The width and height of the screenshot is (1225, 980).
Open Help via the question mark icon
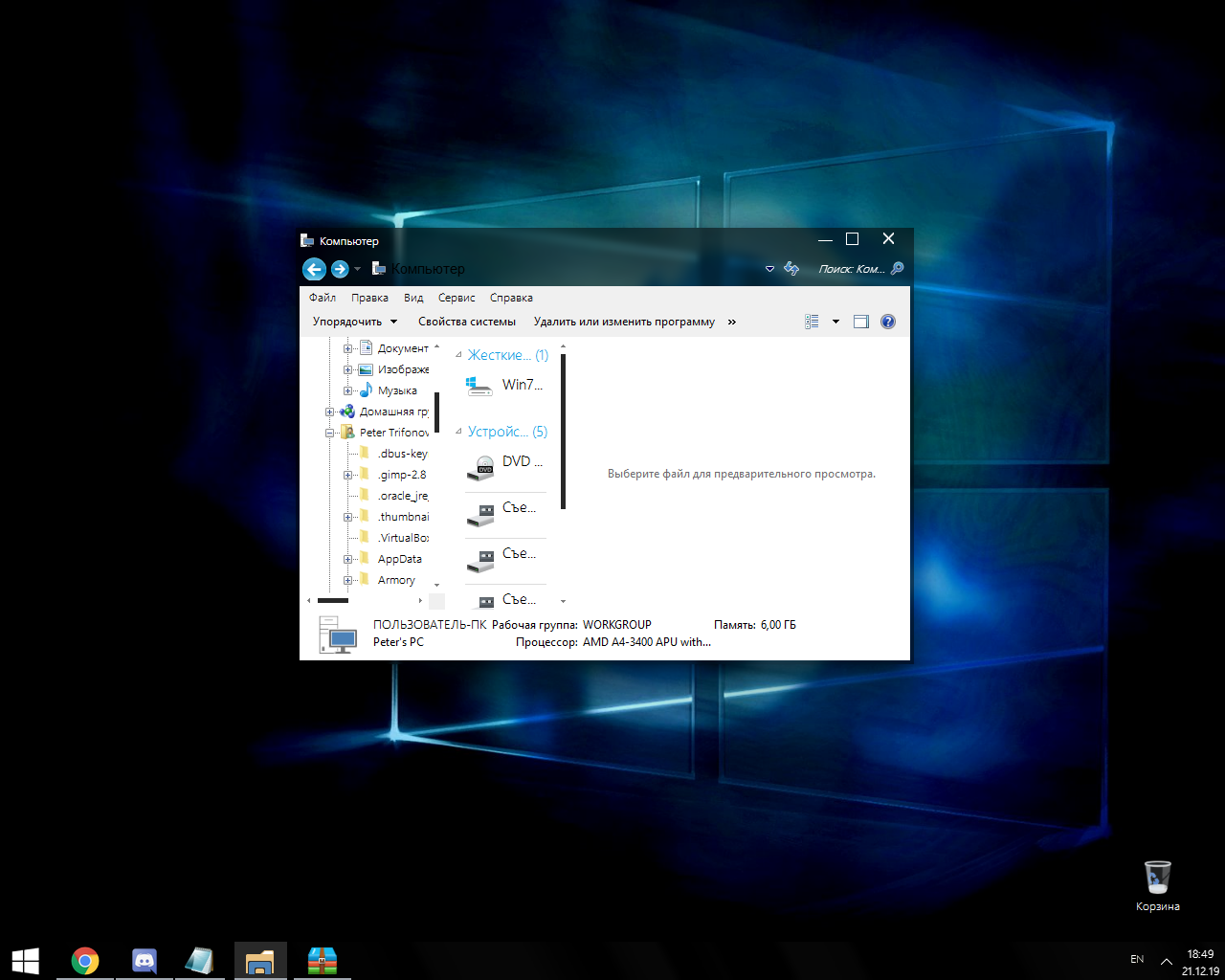point(888,322)
